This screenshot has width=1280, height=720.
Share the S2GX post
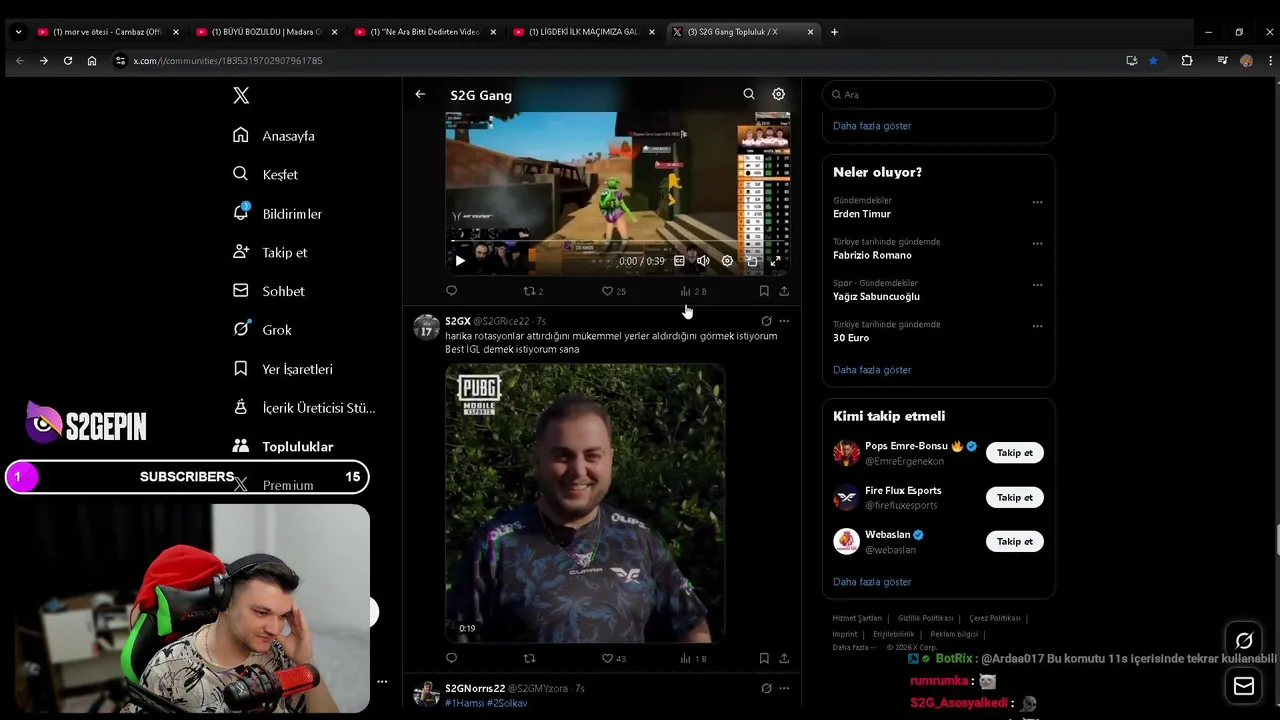(x=784, y=658)
